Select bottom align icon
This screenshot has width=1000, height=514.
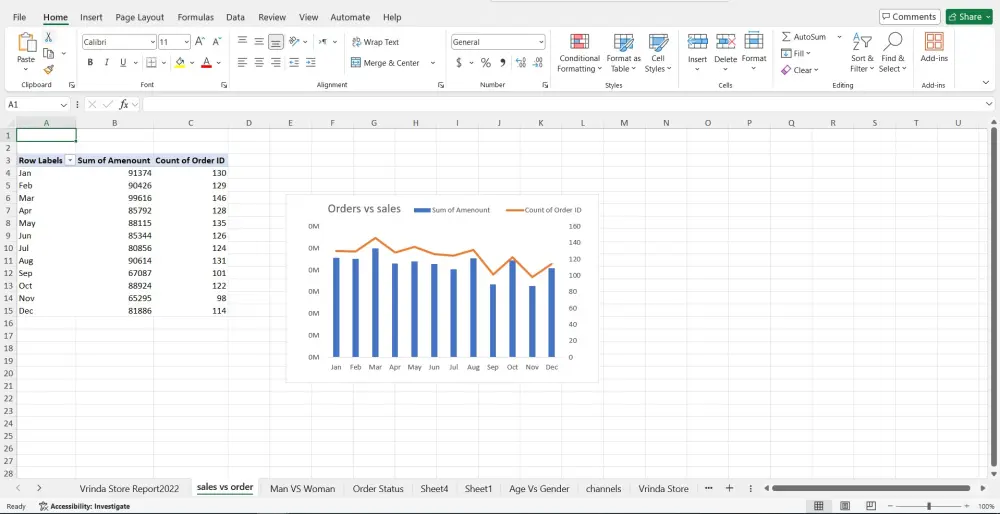[276, 42]
